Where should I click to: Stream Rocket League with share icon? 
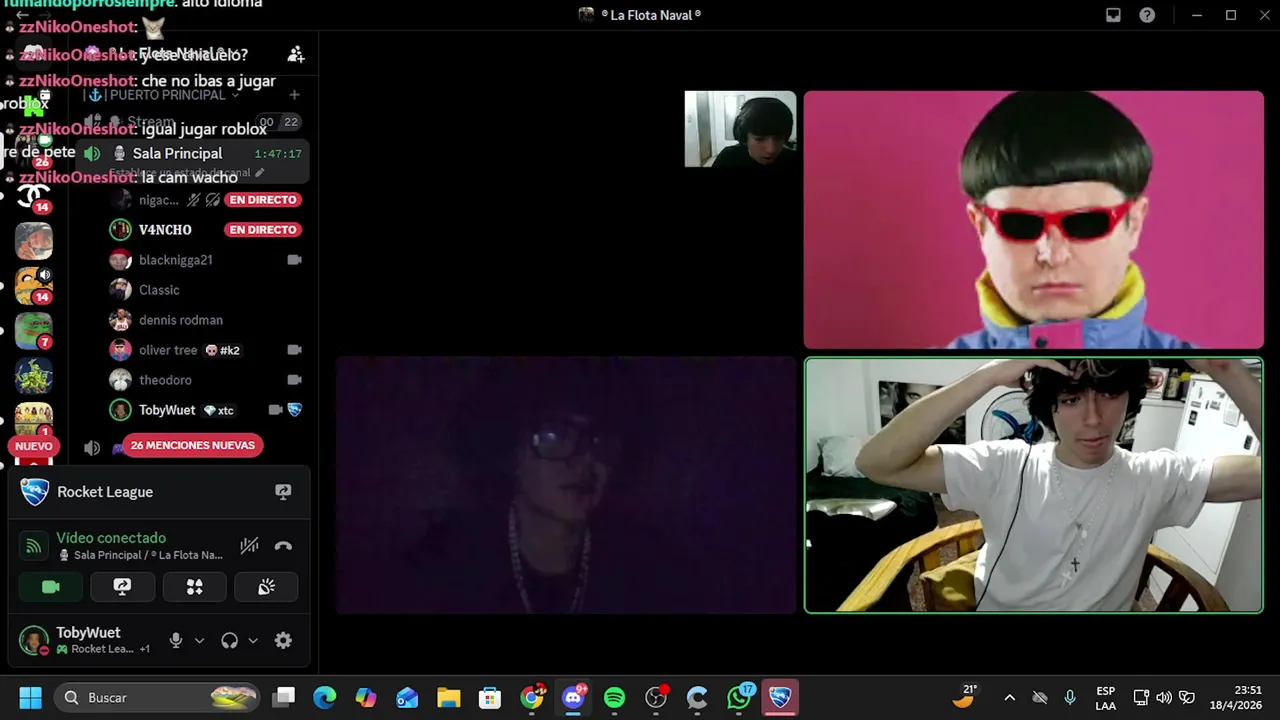283,492
